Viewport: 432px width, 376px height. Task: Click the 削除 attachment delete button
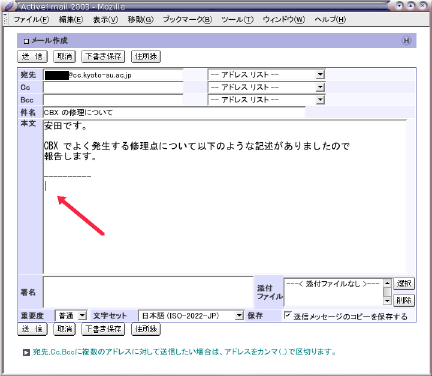[x=404, y=300]
